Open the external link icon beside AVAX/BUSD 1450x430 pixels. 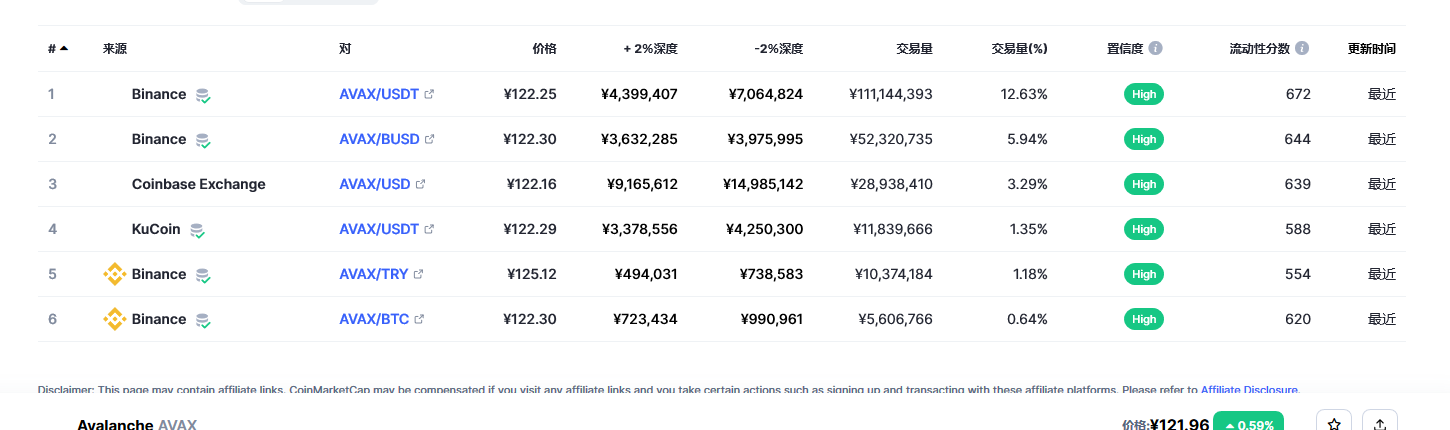coord(430,139)
